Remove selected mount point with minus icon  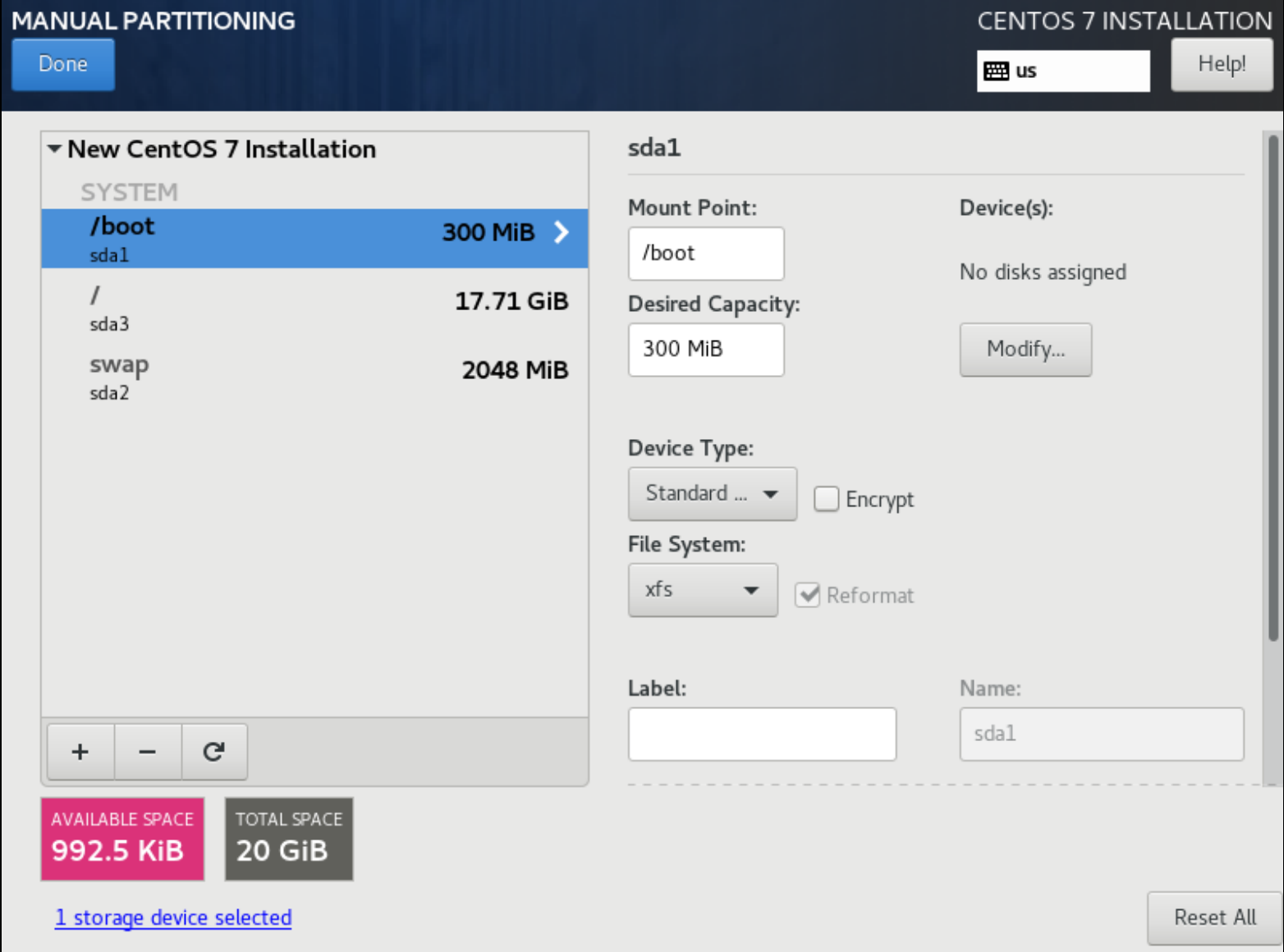pos(148,752)
